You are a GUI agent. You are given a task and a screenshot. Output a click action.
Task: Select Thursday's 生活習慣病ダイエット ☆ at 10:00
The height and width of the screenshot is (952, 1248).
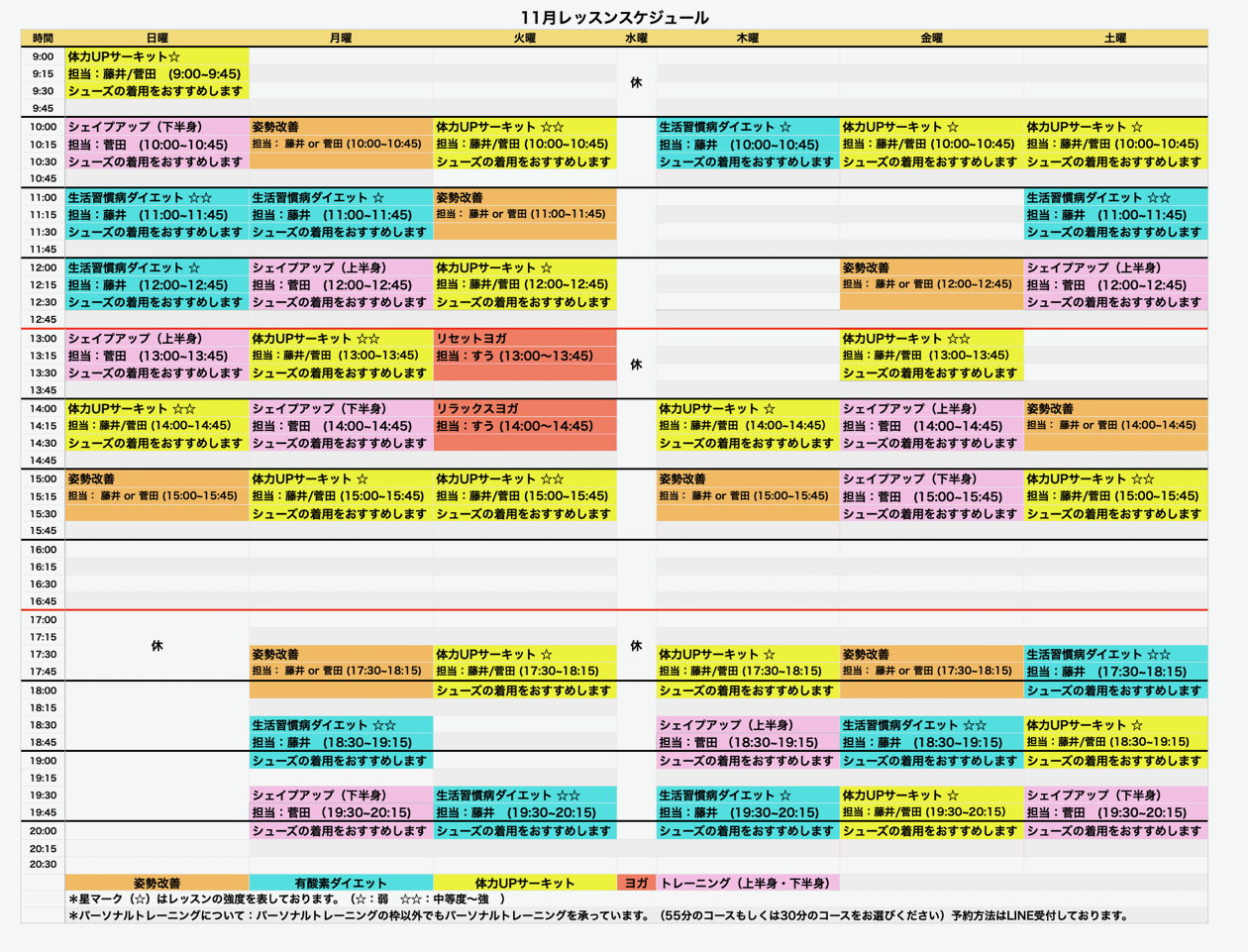[748, 127]
